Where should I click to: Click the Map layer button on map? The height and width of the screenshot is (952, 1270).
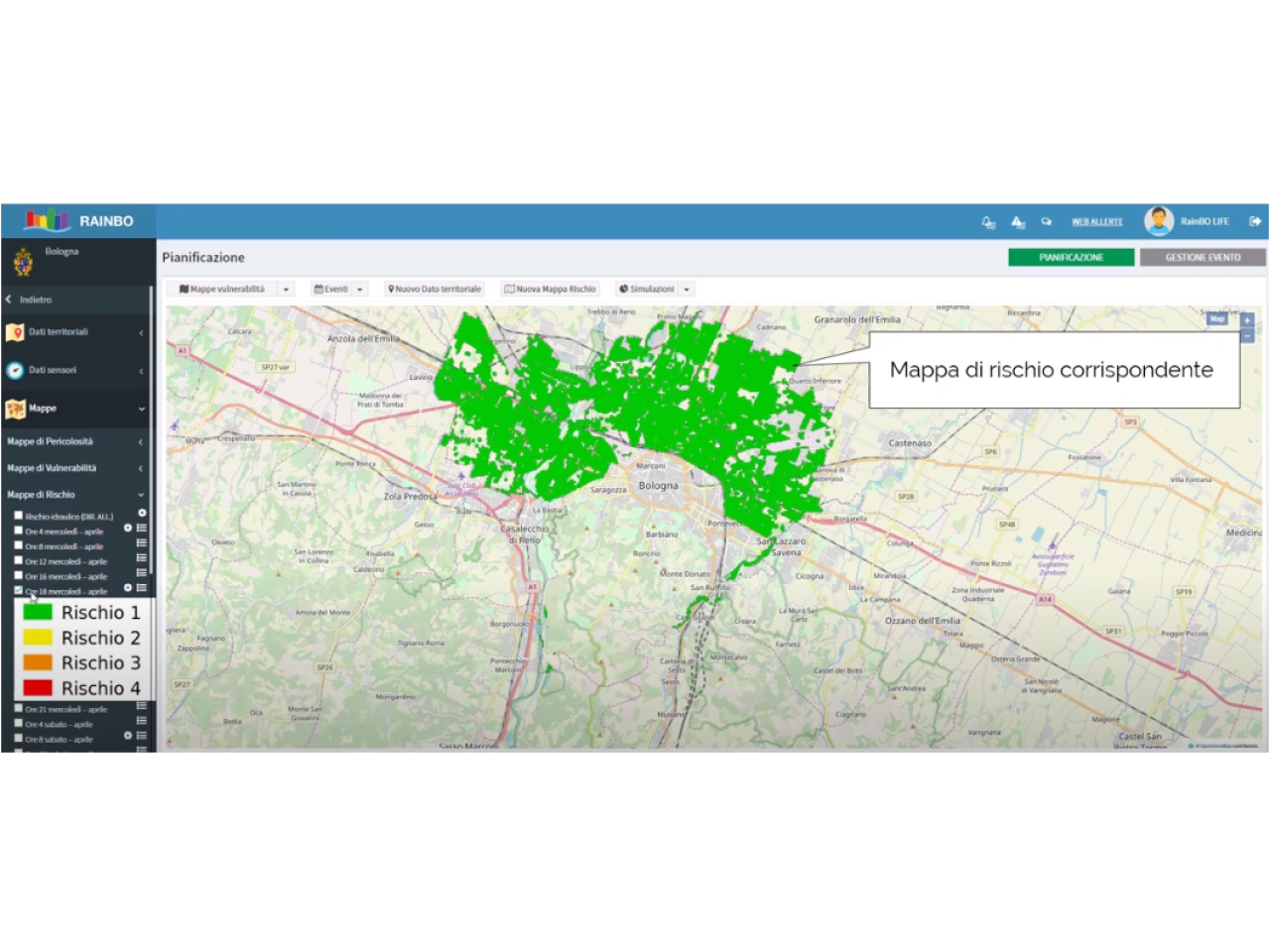pyautogui.click(x=1217, y=319)
